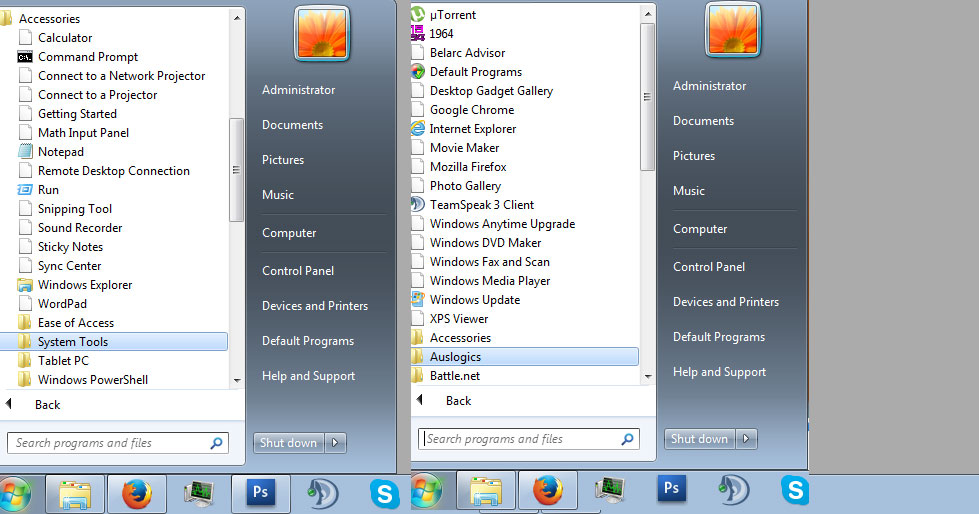Click Start orb below the Accessories menu

click(x=16, y=493)
